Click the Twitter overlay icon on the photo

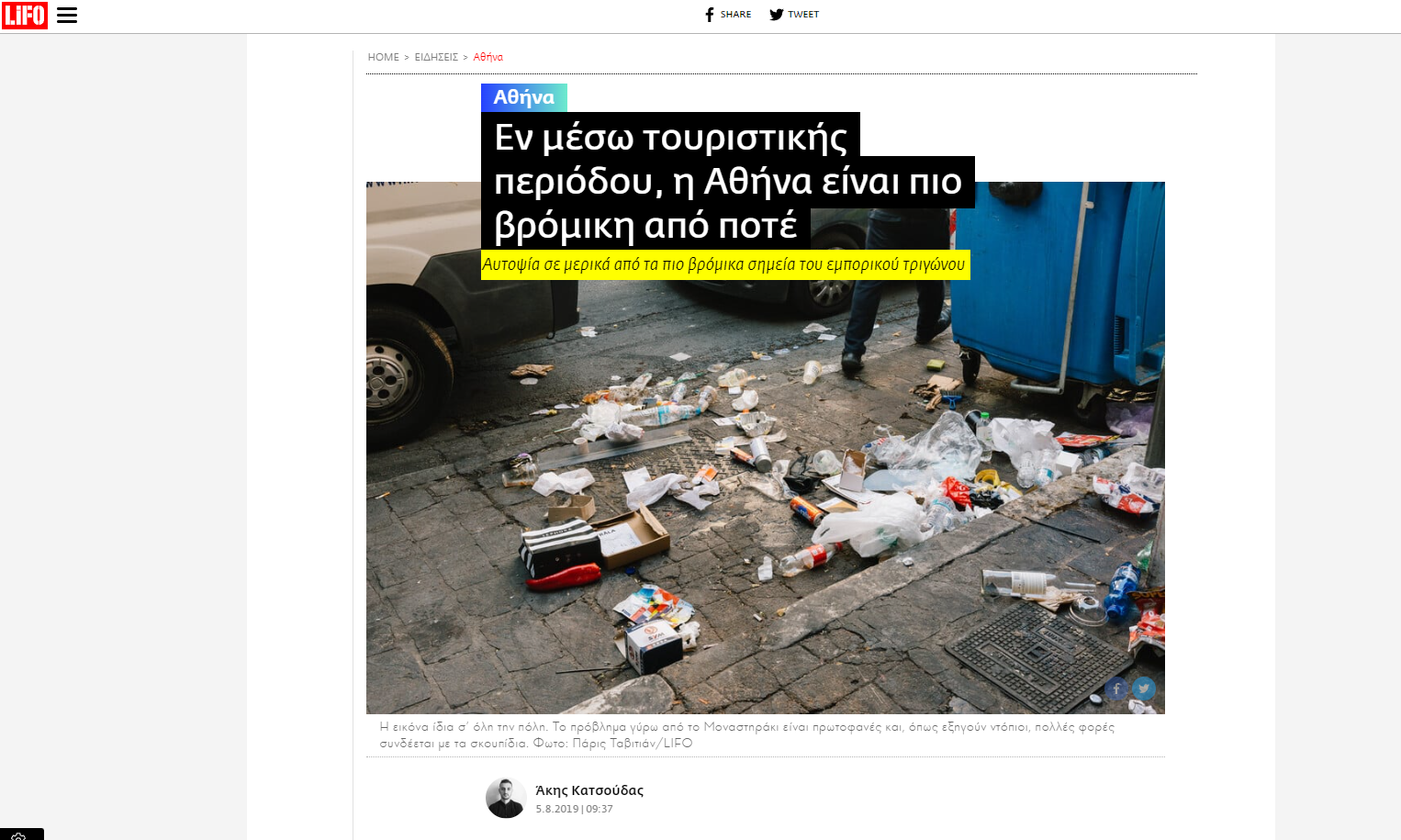(1144, 689)
